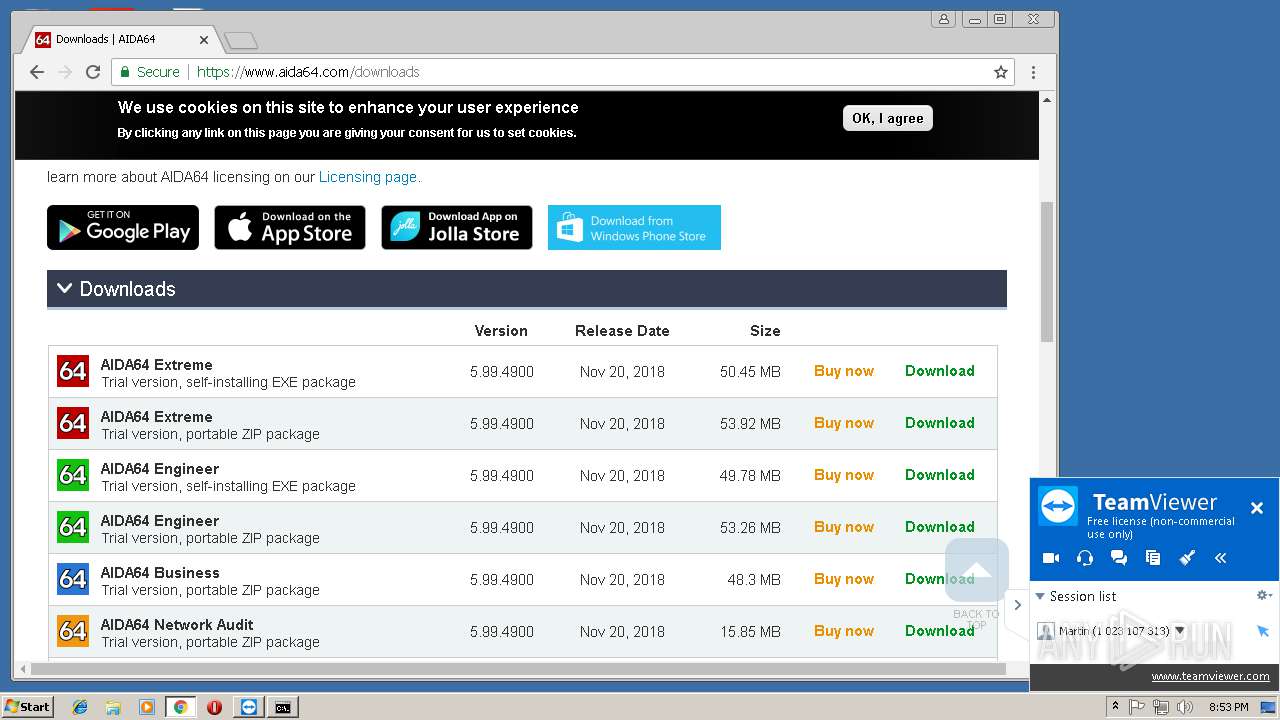
Task: Buy now AIDA64 Extreme EXE package
Action: pos(844,371)
